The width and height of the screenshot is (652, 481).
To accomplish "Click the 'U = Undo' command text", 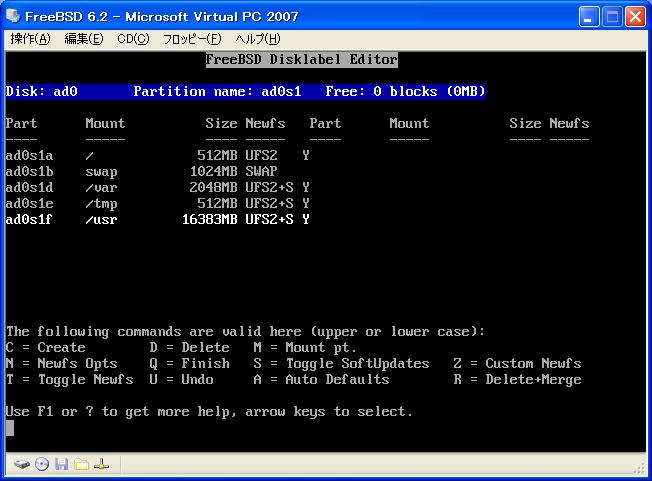I will 181,380.
